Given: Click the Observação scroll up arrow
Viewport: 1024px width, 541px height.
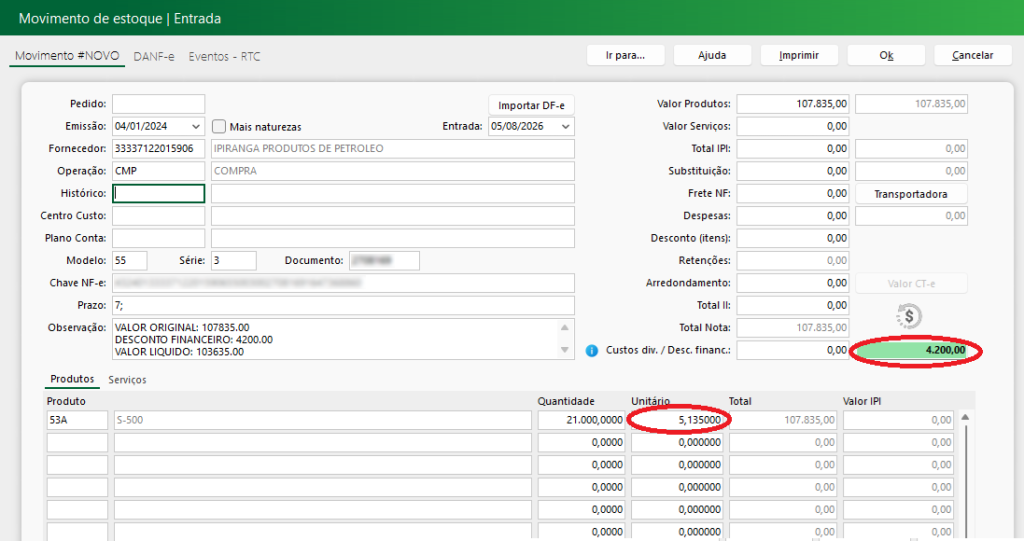Looking at the screenshot, I should 565,327.
